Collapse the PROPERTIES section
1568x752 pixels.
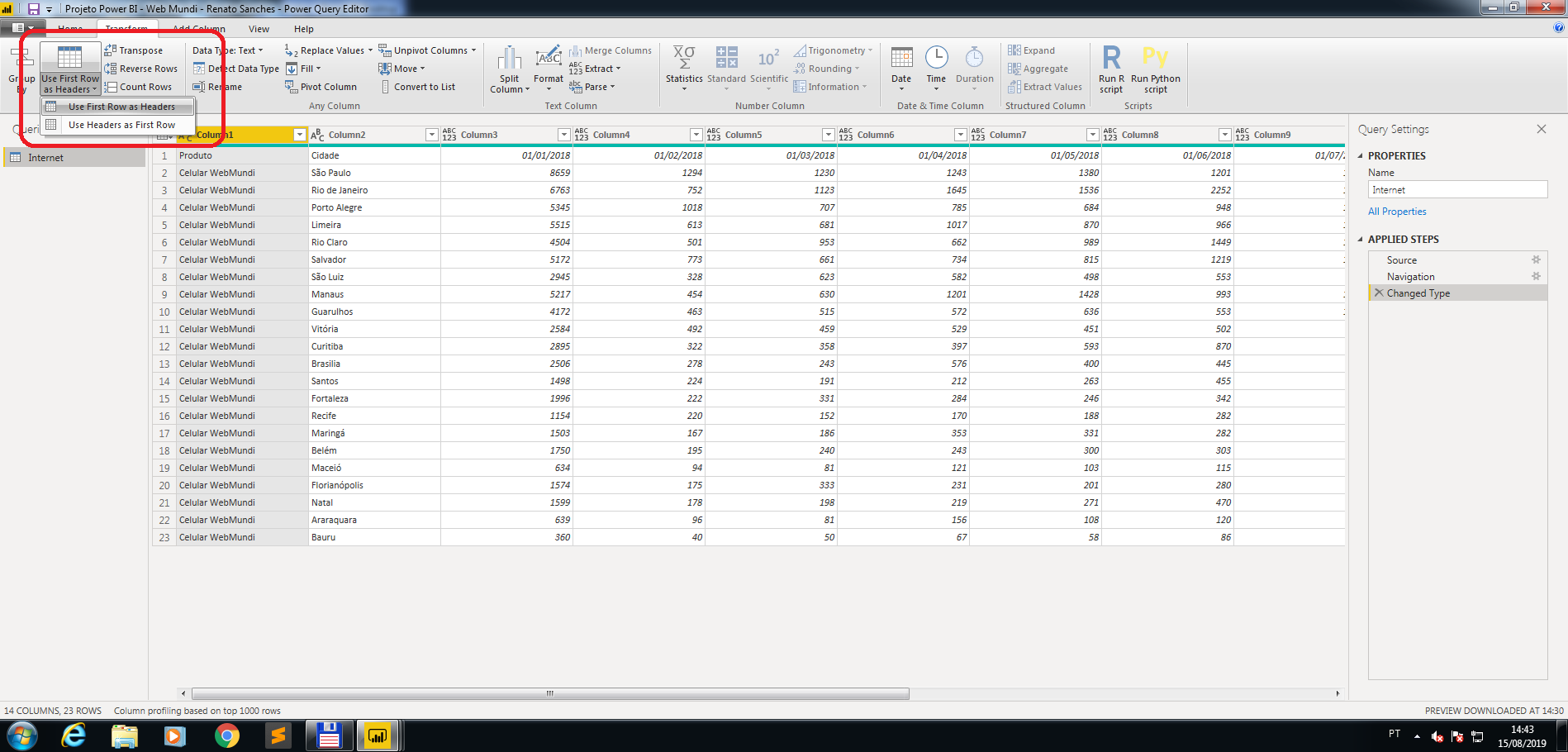coord(1361,155)
